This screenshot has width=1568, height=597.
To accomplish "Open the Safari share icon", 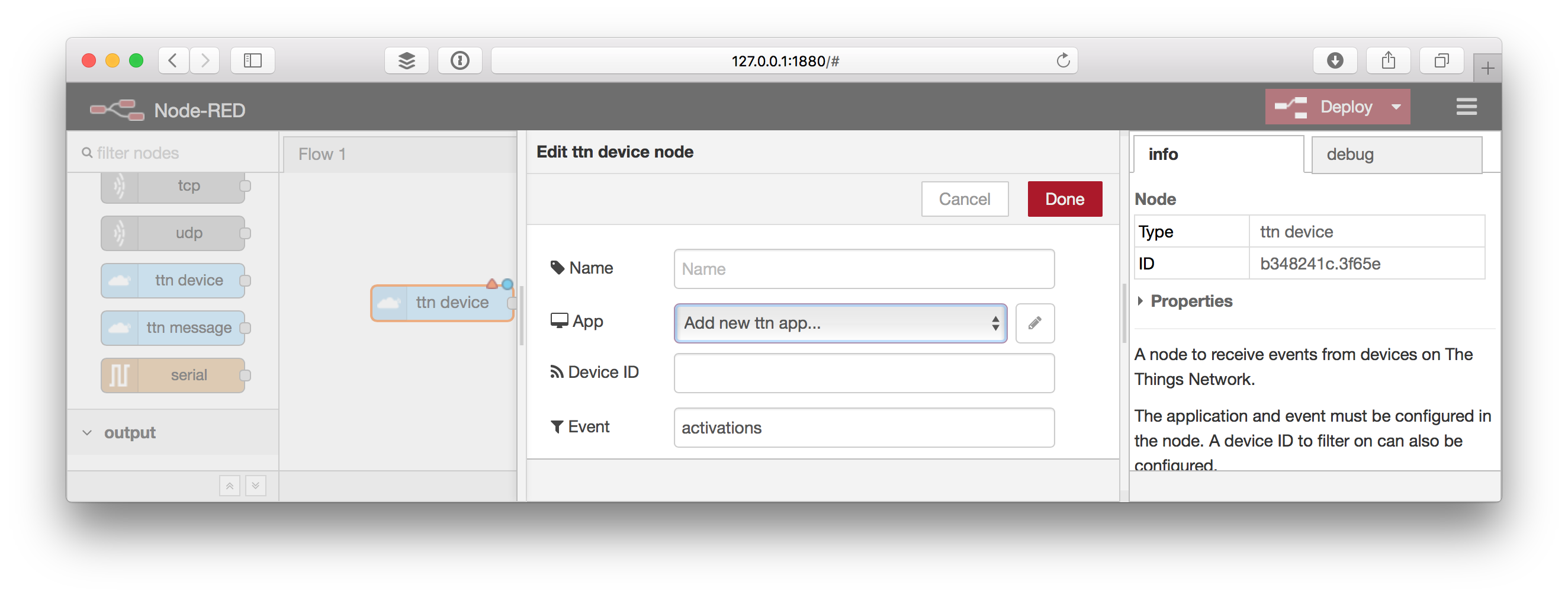I will 1389,60.
